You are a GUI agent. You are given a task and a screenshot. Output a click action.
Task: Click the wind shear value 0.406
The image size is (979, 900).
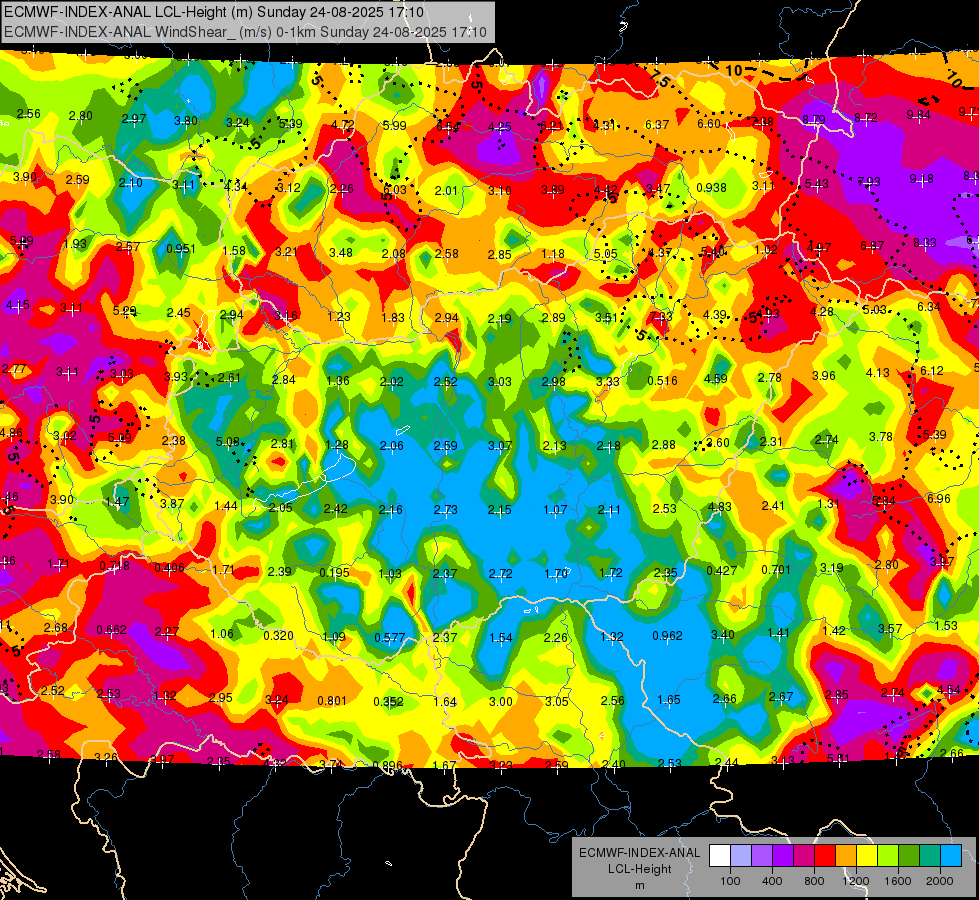pos(169,568)
